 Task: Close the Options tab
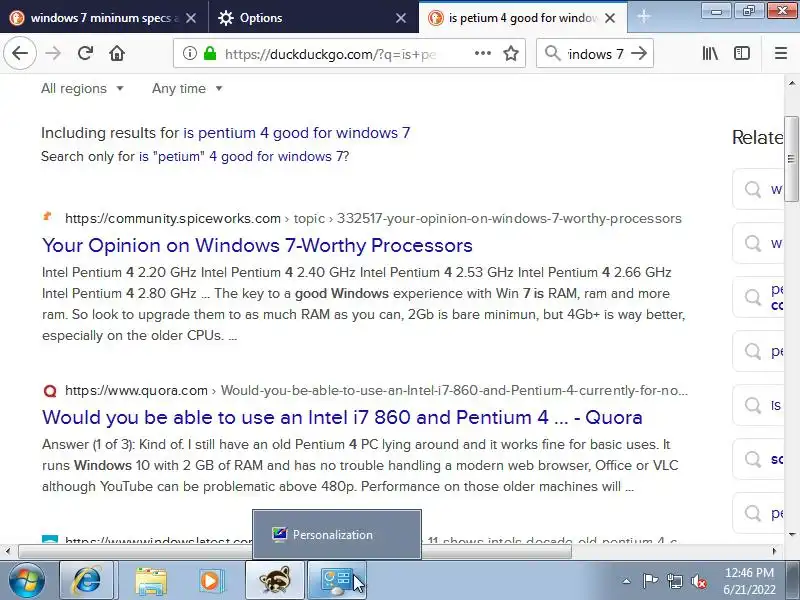[401, 18]
